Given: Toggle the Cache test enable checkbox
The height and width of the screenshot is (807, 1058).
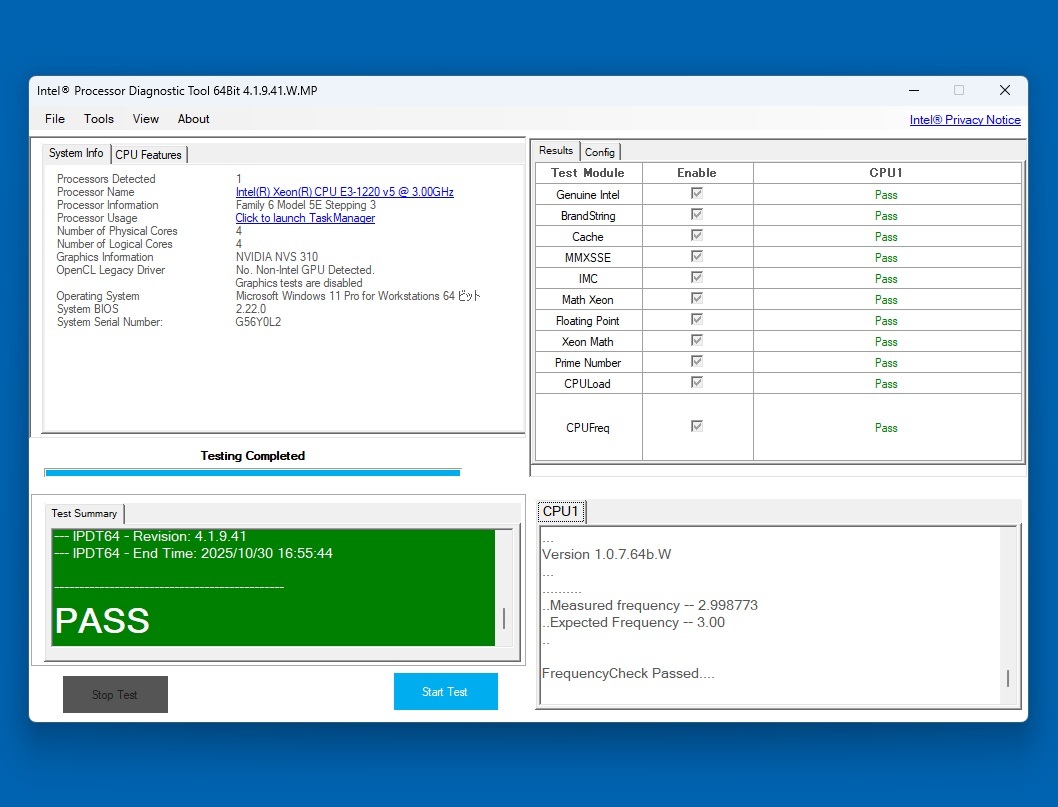Looking at the screenshot, I should [697, 236].
